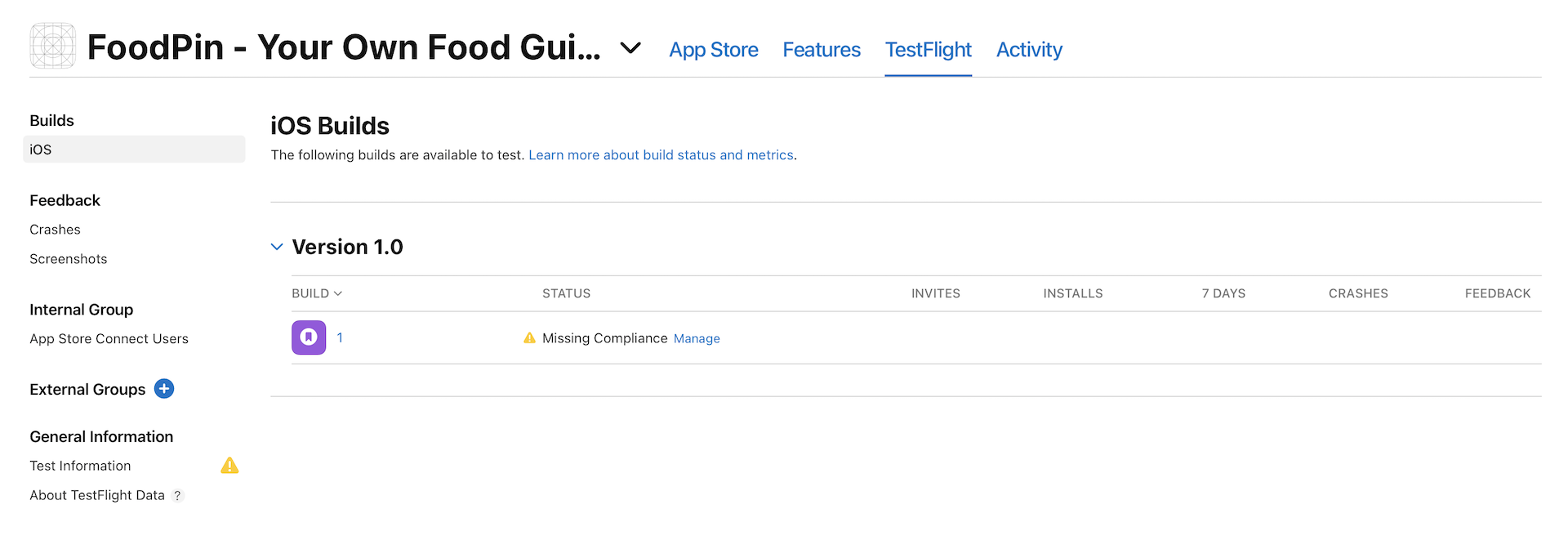Click the FEEDBACK column header
Image resolution: width=1568 pixels, height=545 pixels.
tap(1498, 293)
